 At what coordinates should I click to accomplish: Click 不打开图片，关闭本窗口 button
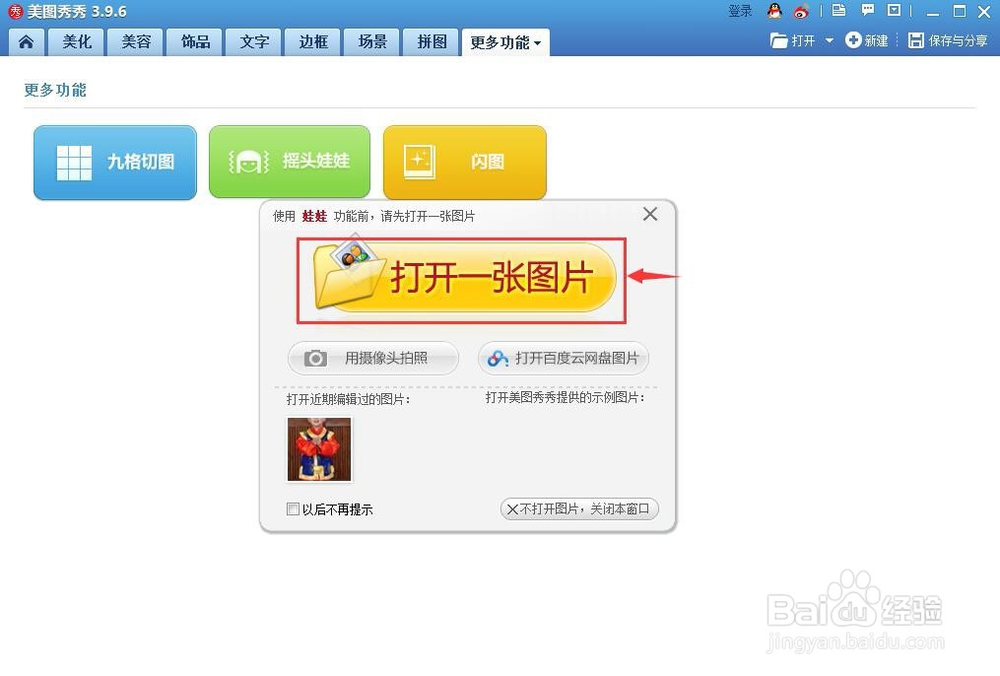tap(579, 509)
